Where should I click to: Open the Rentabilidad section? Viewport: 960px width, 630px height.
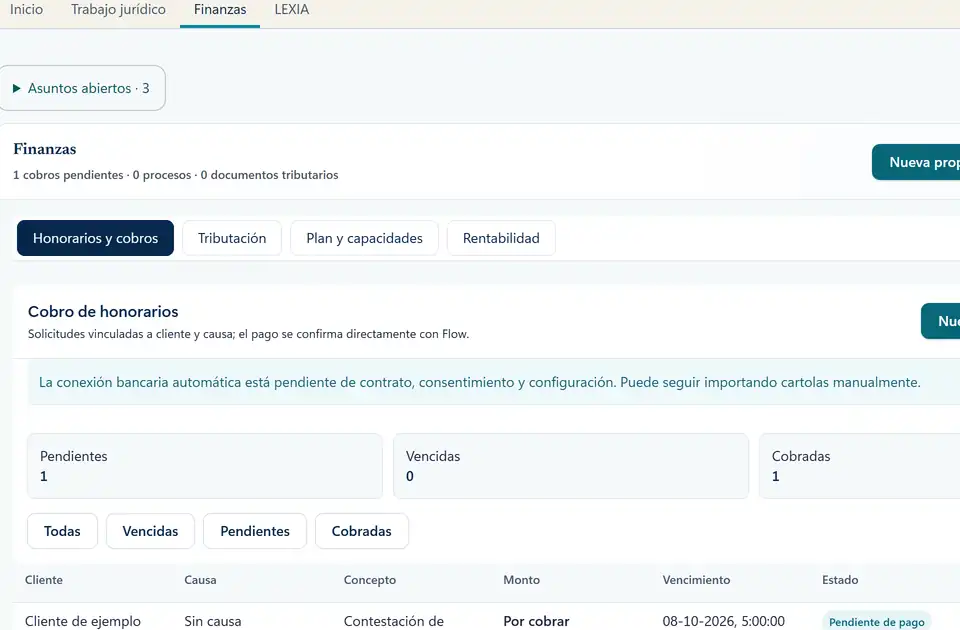[x=501, y=238]
